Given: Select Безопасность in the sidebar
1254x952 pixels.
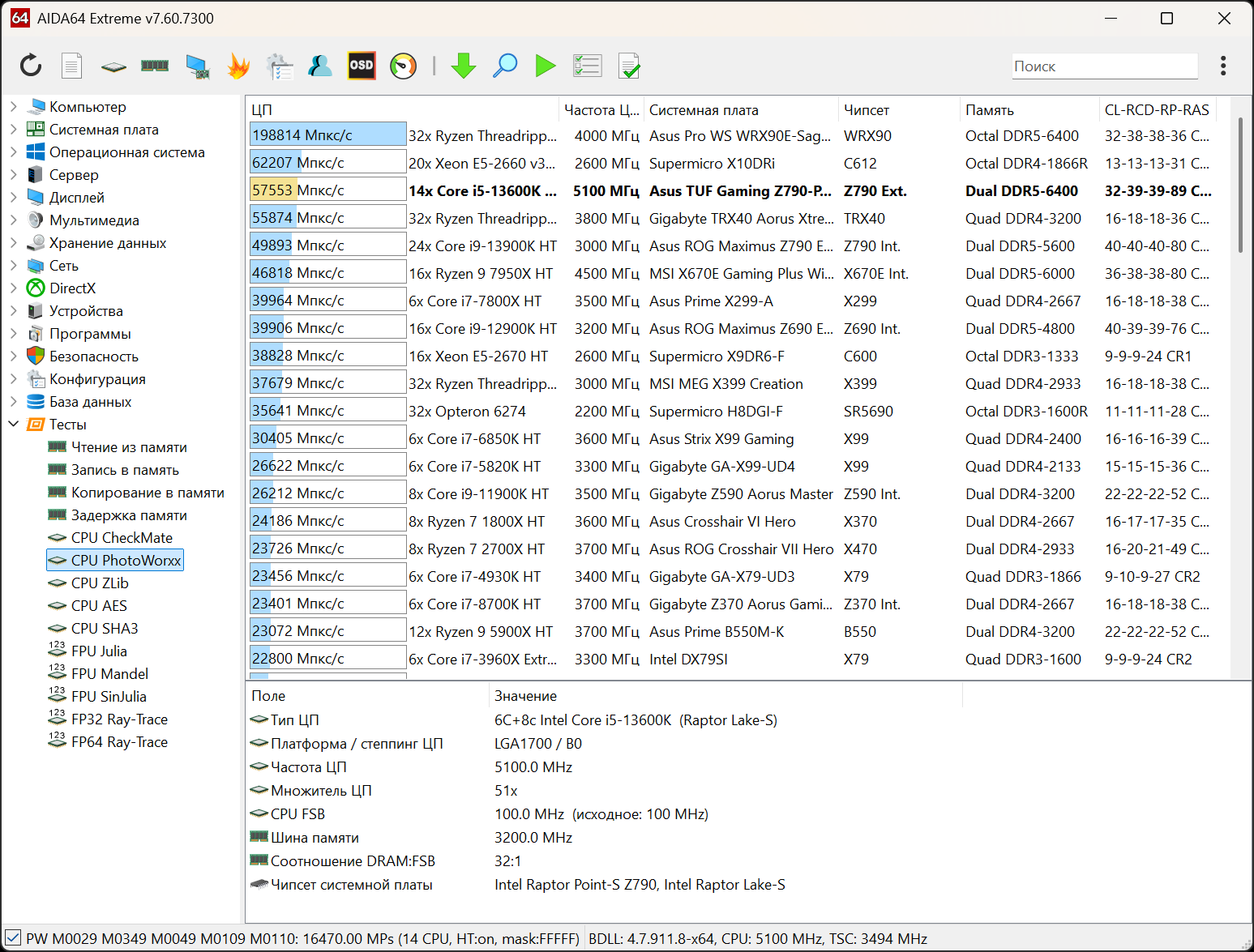Looking at the screenshot, I should (x=94, y=356).
